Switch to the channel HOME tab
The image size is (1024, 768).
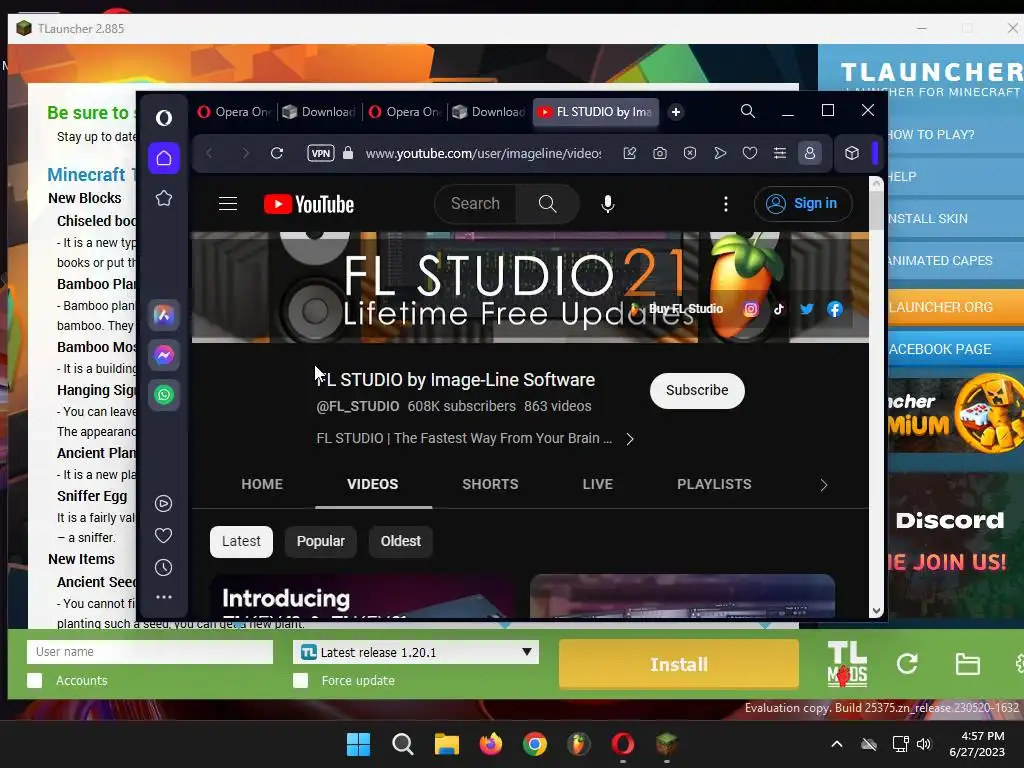pos(262,485)
